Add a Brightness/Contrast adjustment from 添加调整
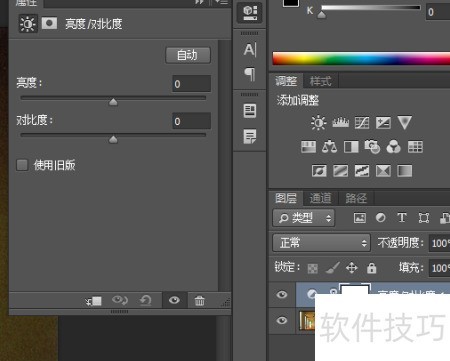450x361 pixels. 318,123
